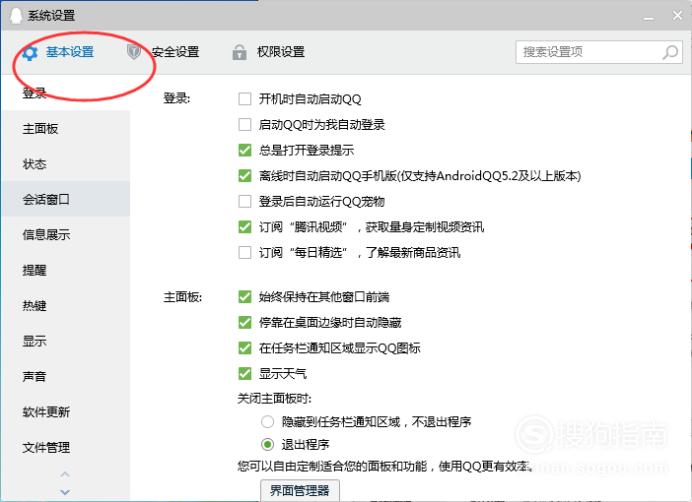Open the 基本设置 tab
This screenshot has width=692, height=502.
pos(70,52)
